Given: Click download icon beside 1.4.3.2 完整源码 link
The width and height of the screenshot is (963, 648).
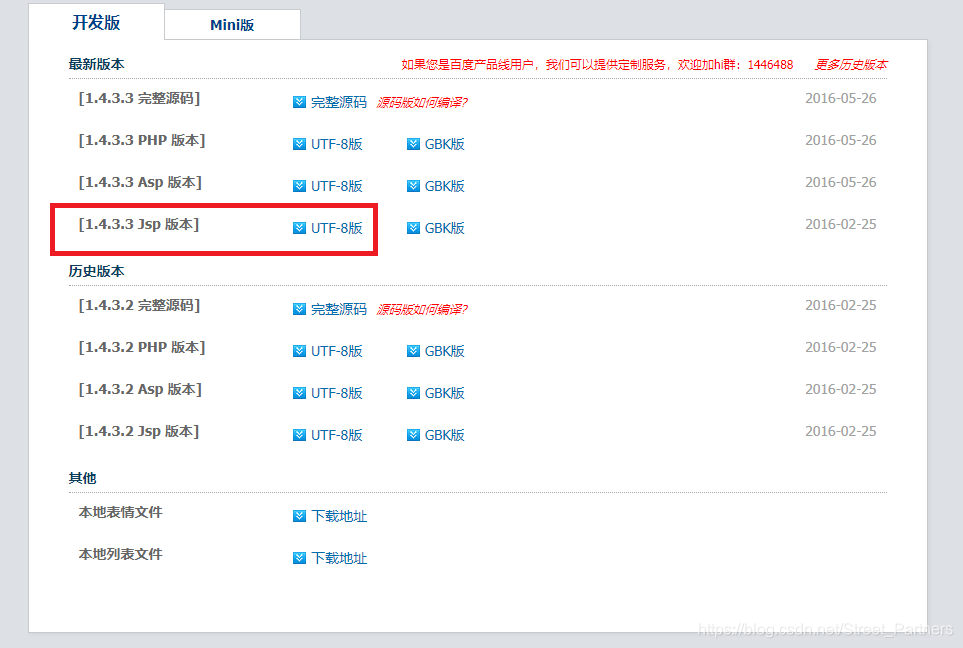Looking at the screenshot, I should coord(299,309).
